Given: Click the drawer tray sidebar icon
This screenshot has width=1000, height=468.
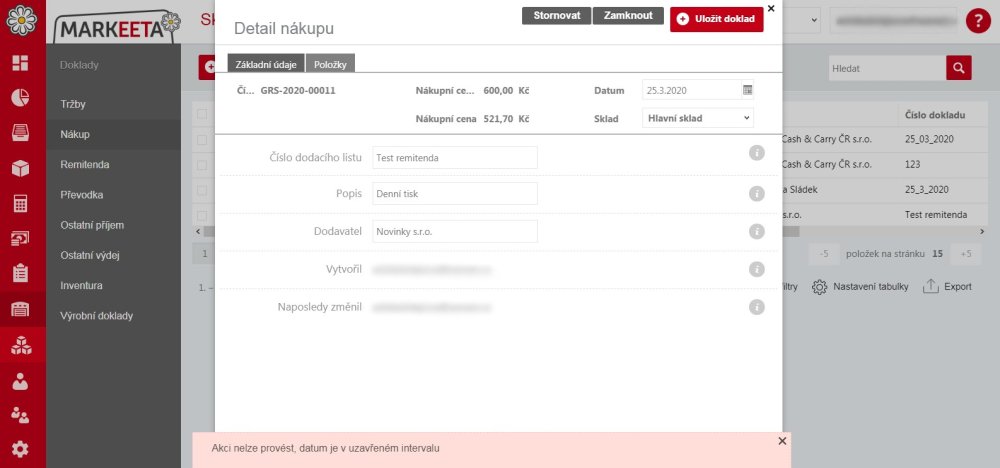Looking at the screenshot, I should [20, 133].
